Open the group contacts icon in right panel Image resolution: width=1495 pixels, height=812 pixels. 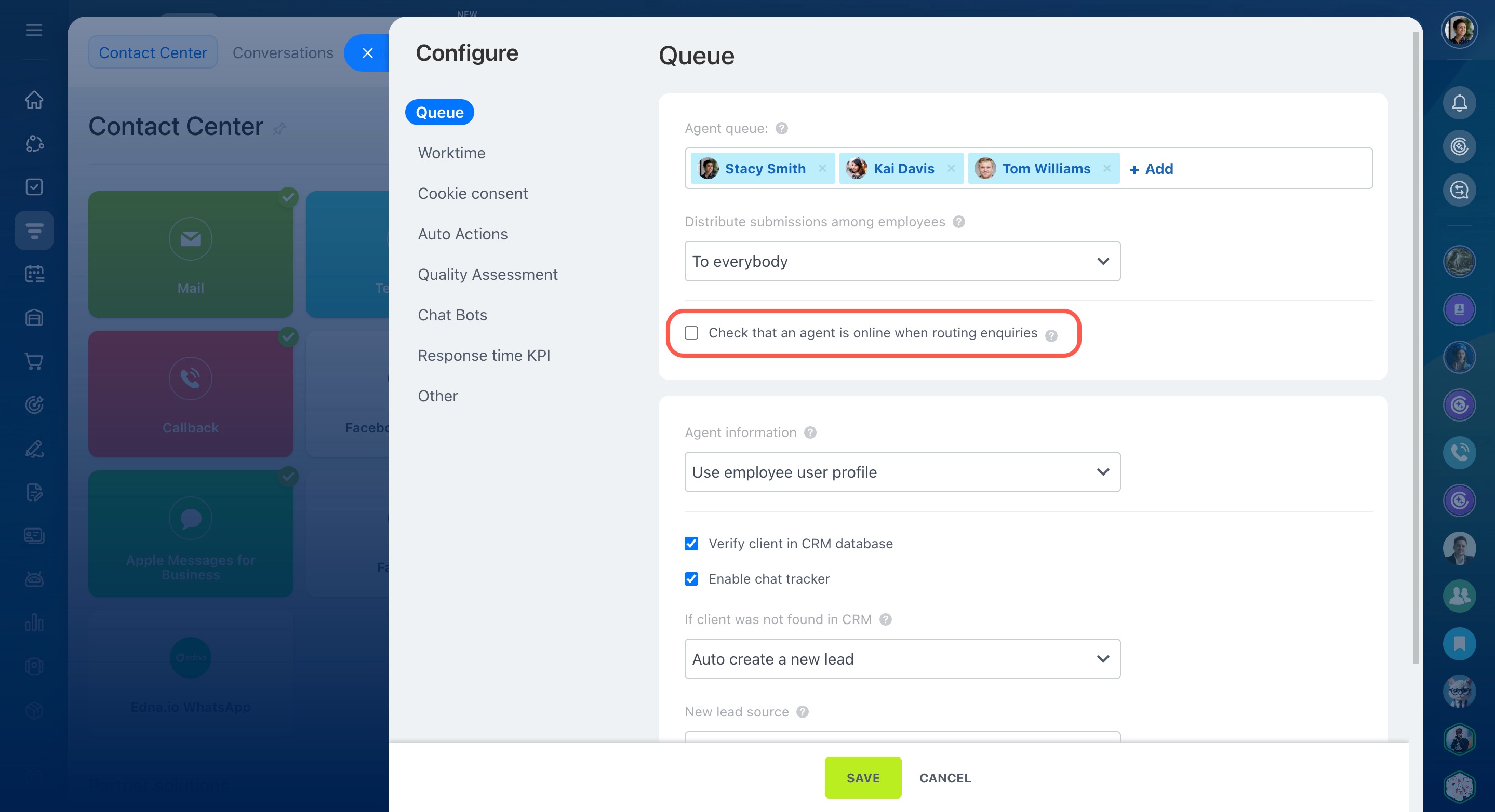tap(1459, 596)
